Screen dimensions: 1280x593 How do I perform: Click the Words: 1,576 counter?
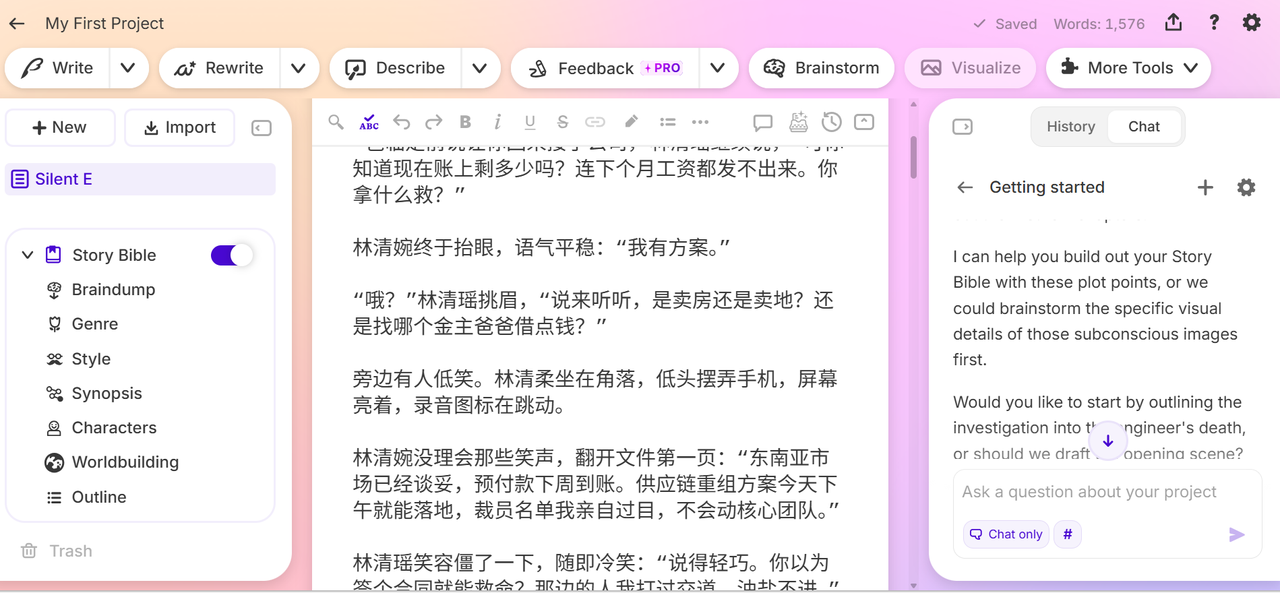1099,24
